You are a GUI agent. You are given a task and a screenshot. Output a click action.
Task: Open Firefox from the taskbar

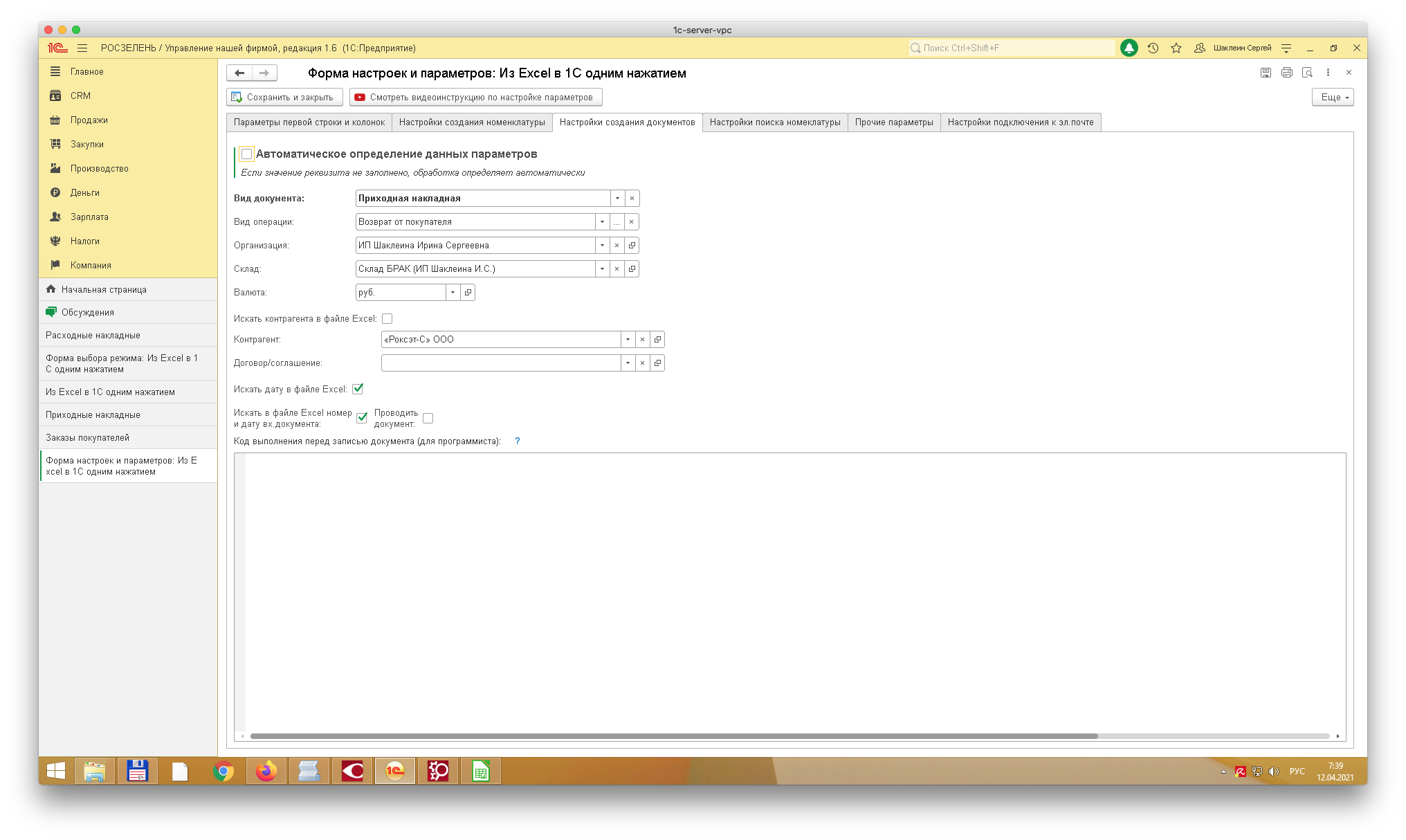pyautogui.click(x=266, y=771)
